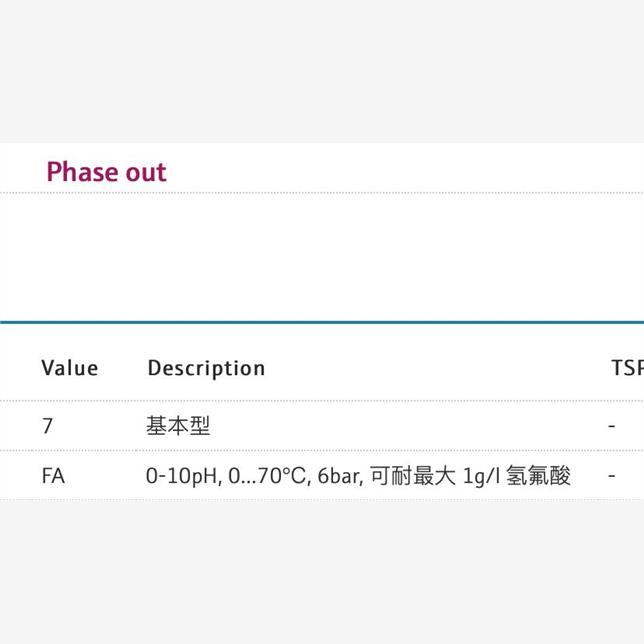Image resolution: width=644 pixels, height=644 pixels.
Task: Click the Description column header
Action: click(x=206, y=368)
